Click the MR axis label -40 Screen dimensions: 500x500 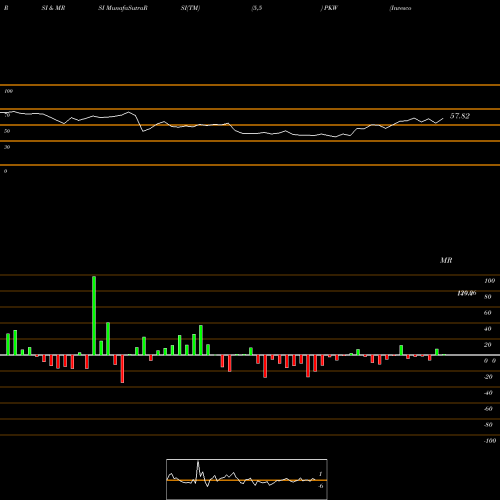[488, 393]
